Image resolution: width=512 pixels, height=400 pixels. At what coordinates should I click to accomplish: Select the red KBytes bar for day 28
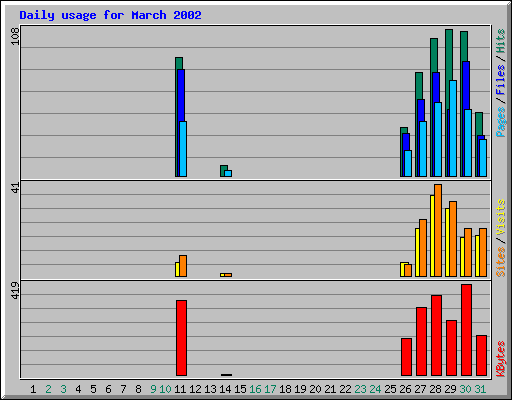click(436, 336)
